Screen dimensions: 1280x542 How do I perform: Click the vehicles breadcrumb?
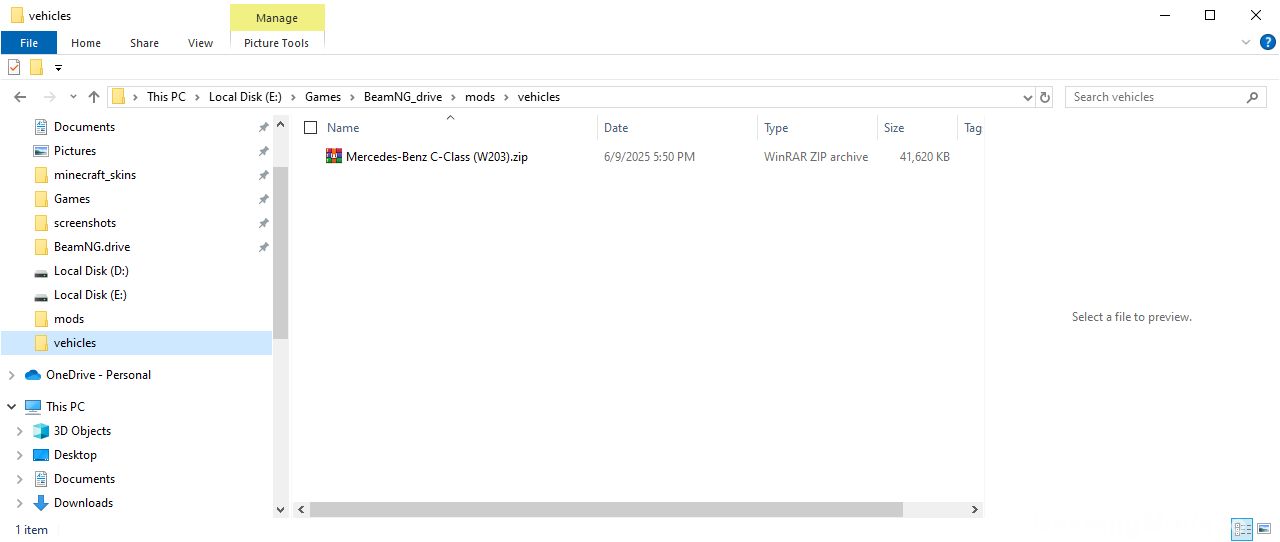[538, 97]
